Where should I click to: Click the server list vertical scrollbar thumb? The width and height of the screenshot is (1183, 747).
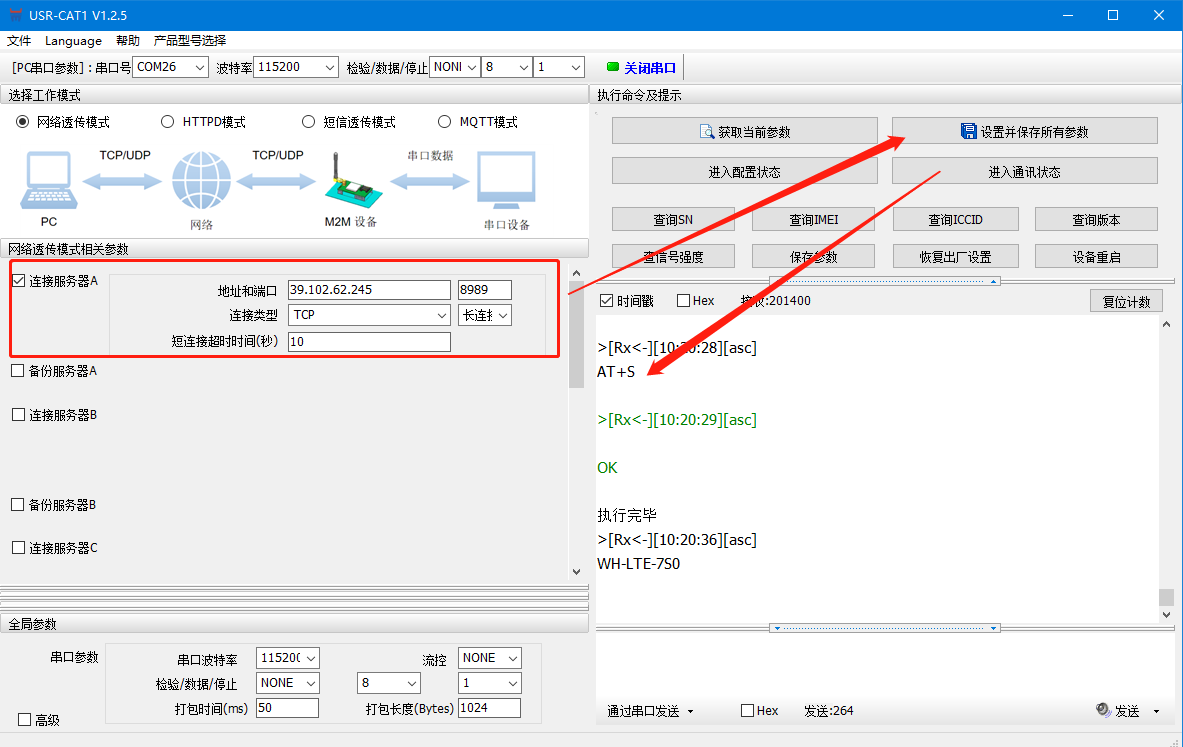point(576,336)
